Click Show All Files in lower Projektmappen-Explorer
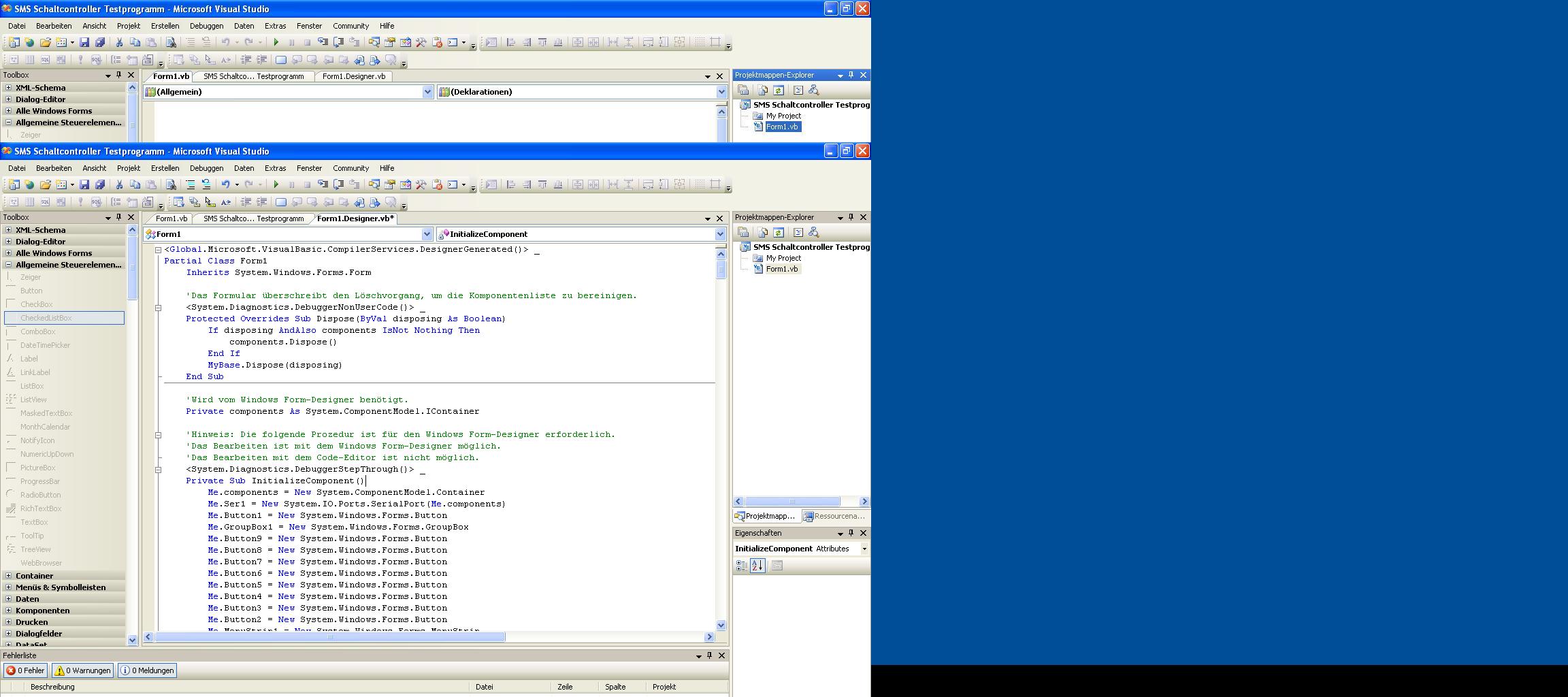1568x697 pixels. click(x=762, y=232)
